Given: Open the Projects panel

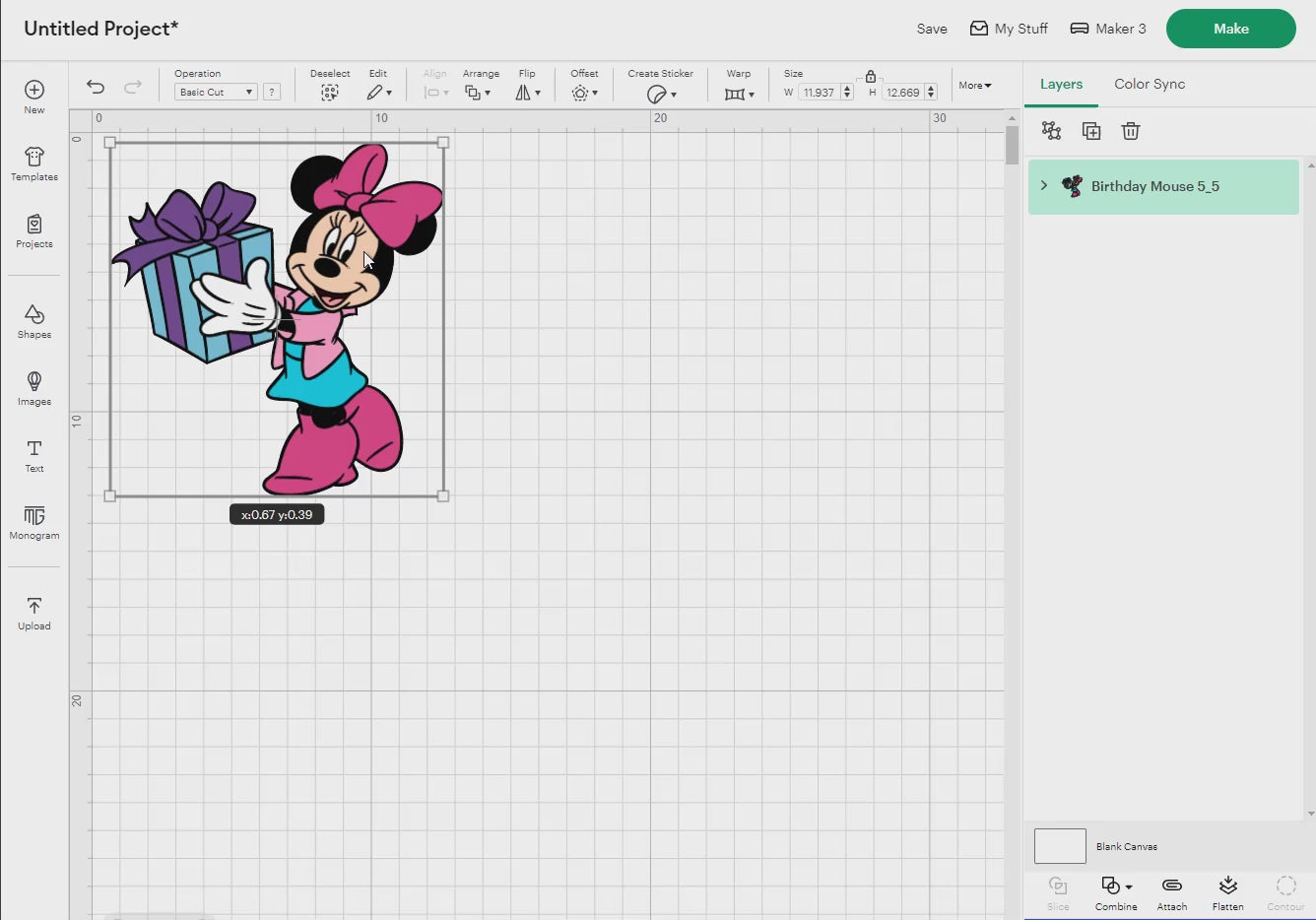Looking at the screenshot, I should [34, 231].
